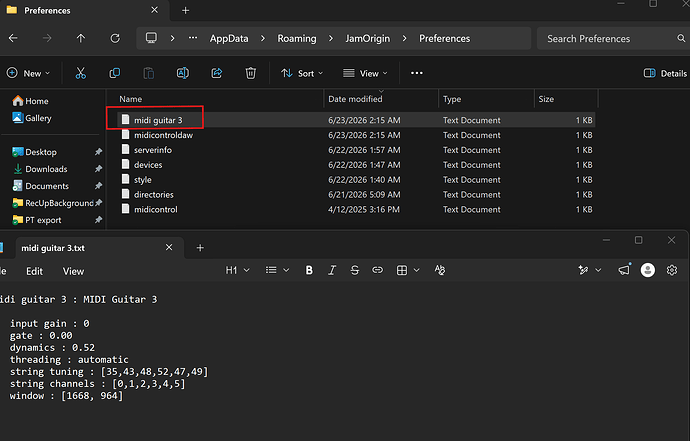Open the New dropdown in Explorer
Viewport: 690px width, 441px height.
coord(28,74)
